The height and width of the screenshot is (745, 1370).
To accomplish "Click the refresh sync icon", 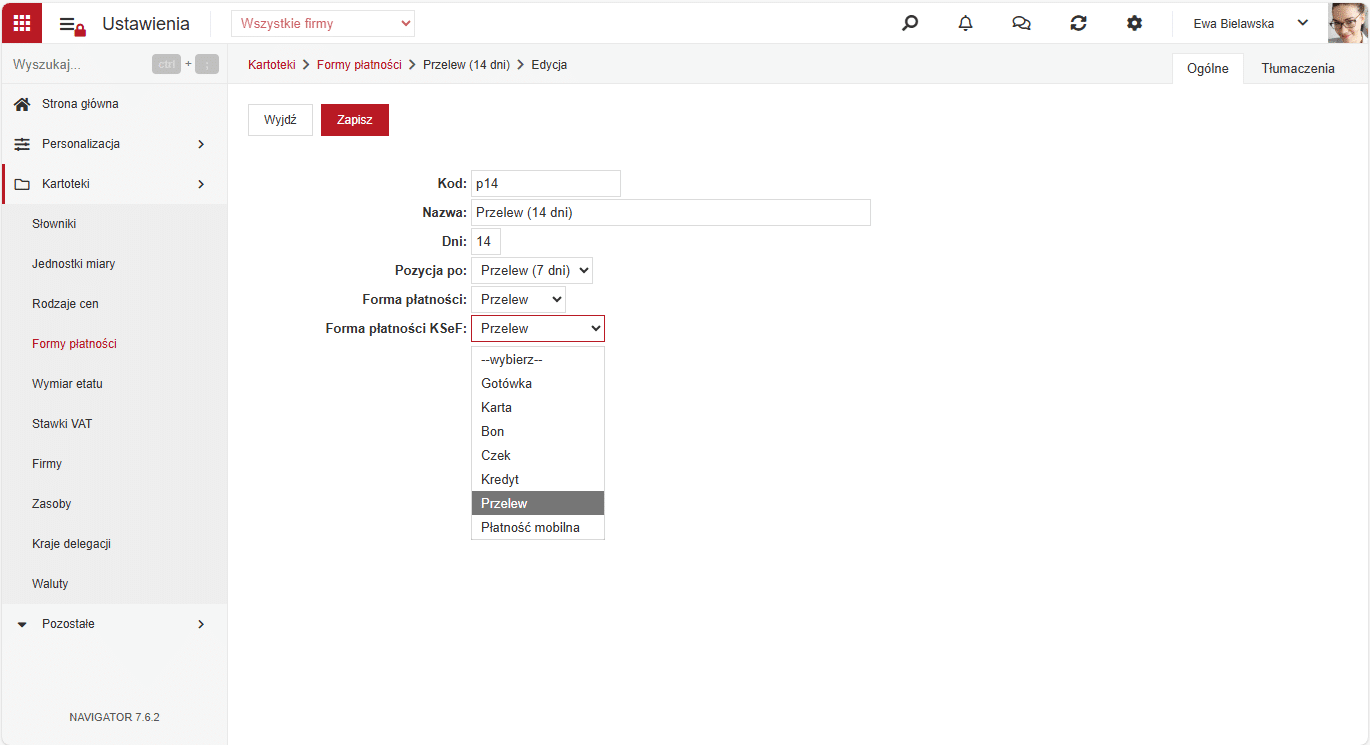I will (x=1078, y=23).
